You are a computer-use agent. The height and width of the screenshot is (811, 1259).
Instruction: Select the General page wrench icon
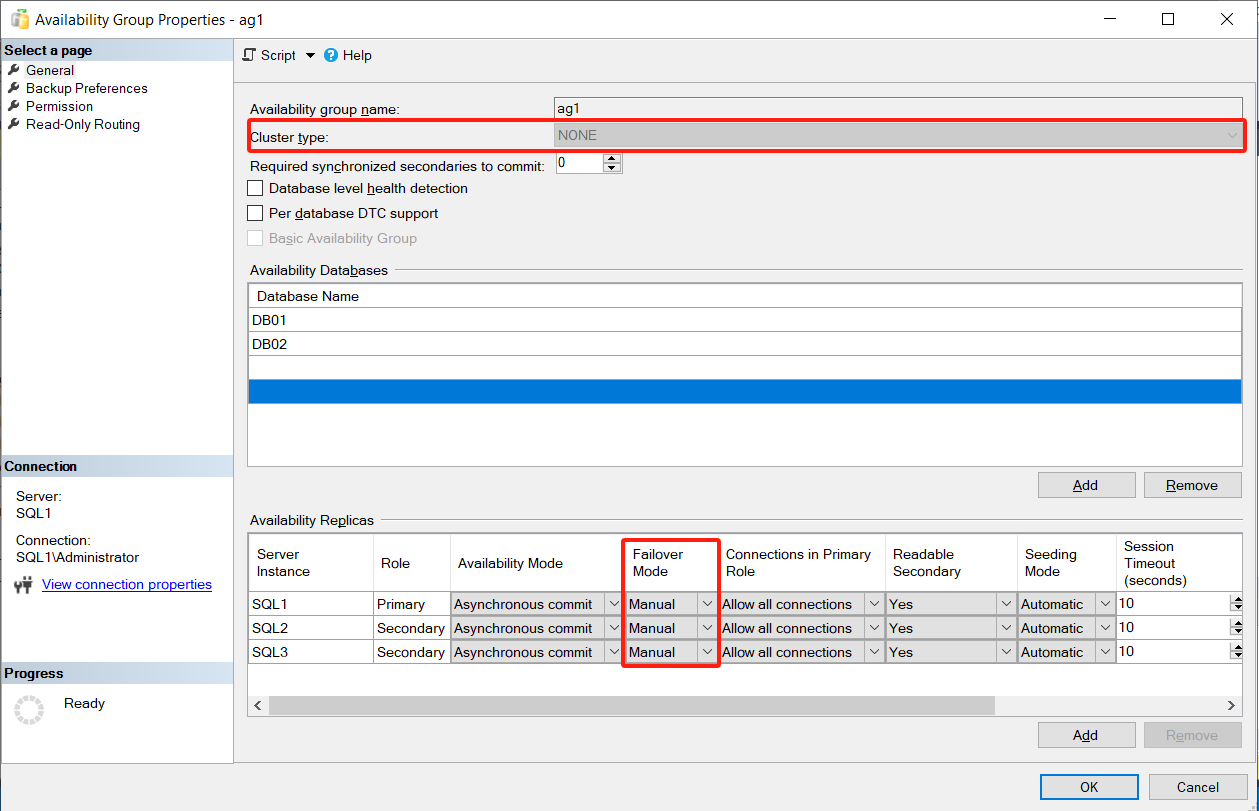(14, 70)
